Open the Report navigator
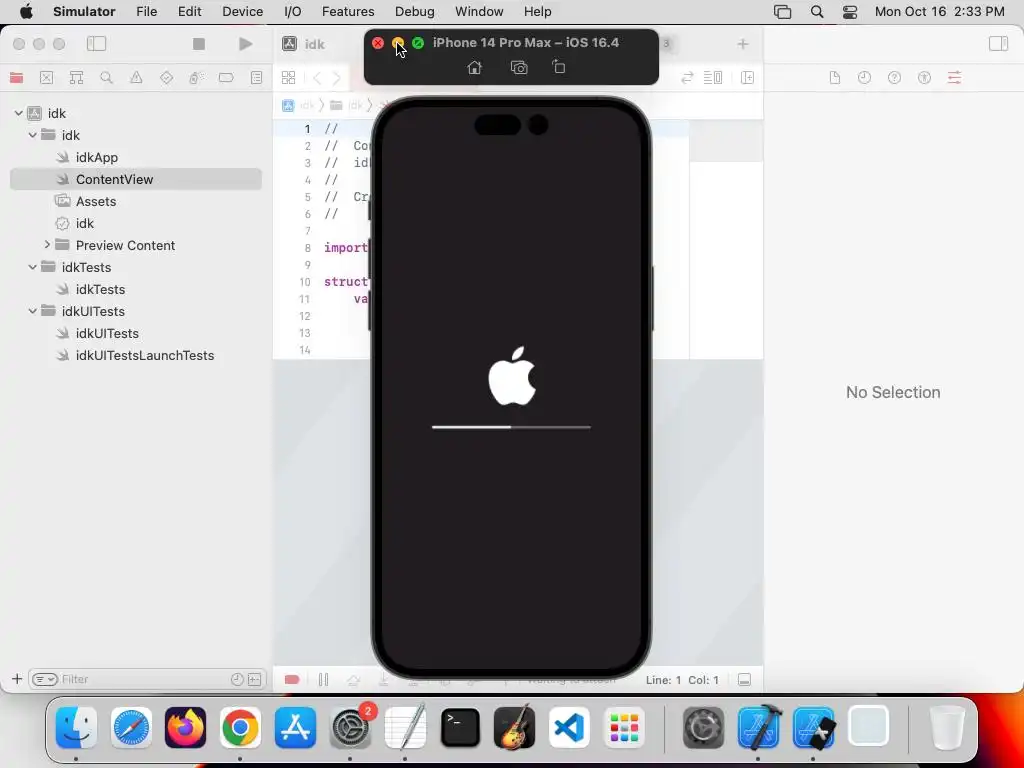1024x768 pixels. (x=257, y=78)
